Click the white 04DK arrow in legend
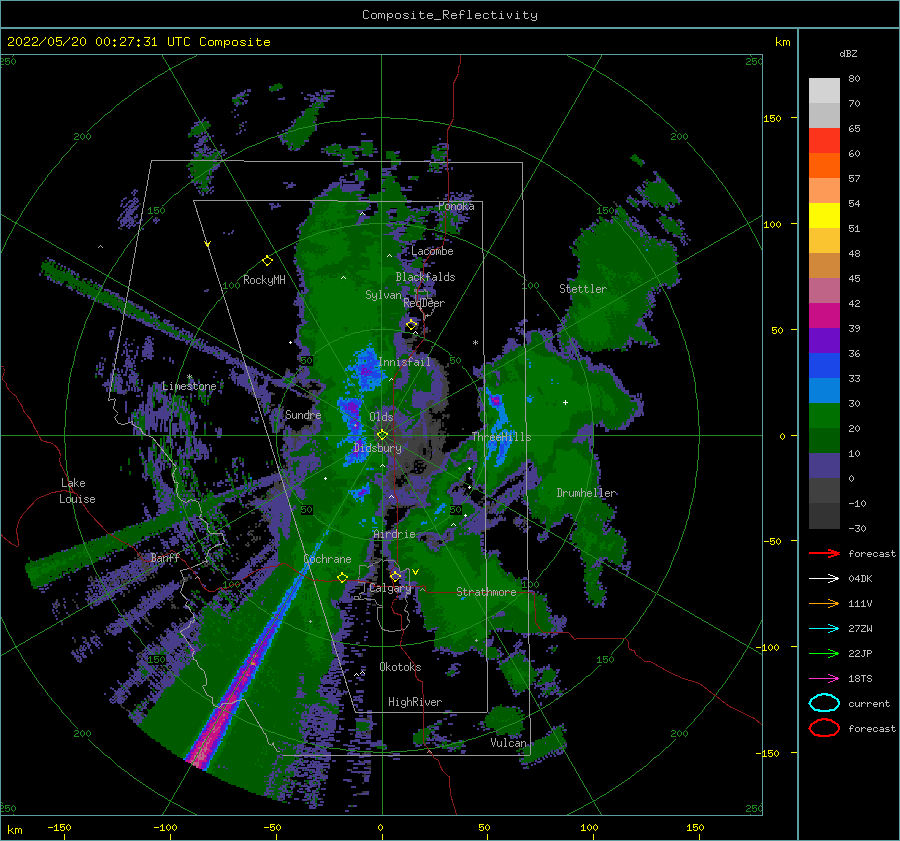Image resolution: width=900 pixels, height=841 pixels. click(x=824, y=578)
